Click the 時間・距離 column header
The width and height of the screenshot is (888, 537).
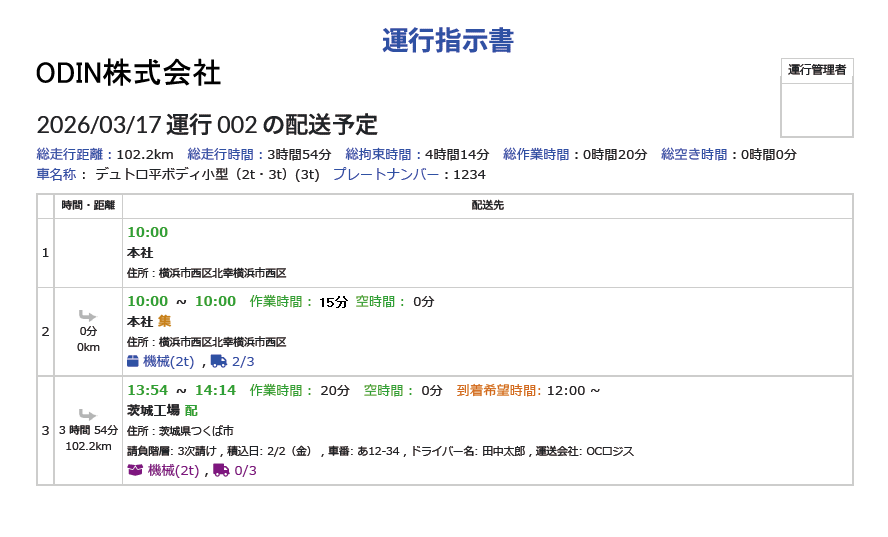point(88,205)
